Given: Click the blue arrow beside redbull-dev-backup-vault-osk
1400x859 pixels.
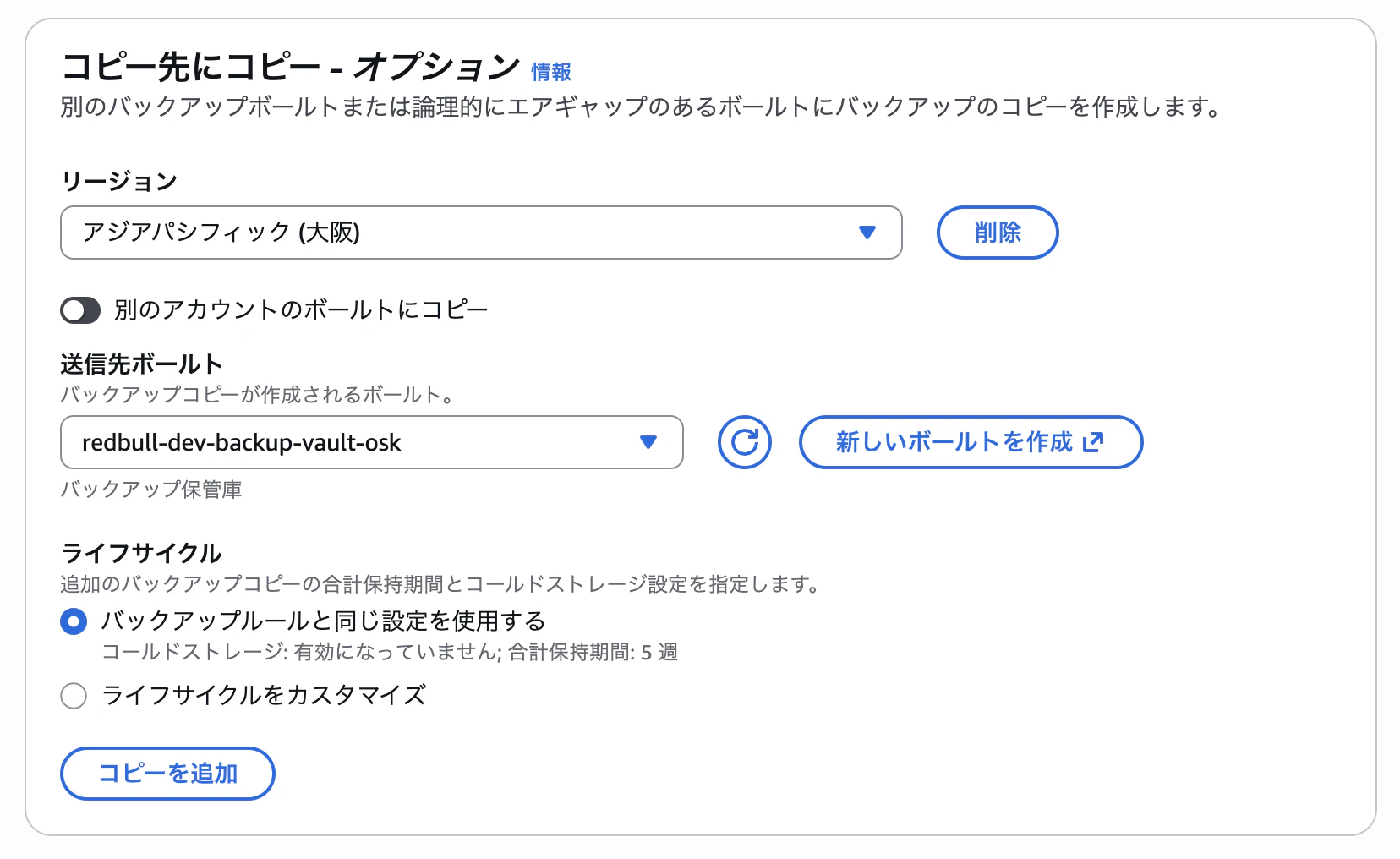Looking at the screenshot, I should coord(648,442).
